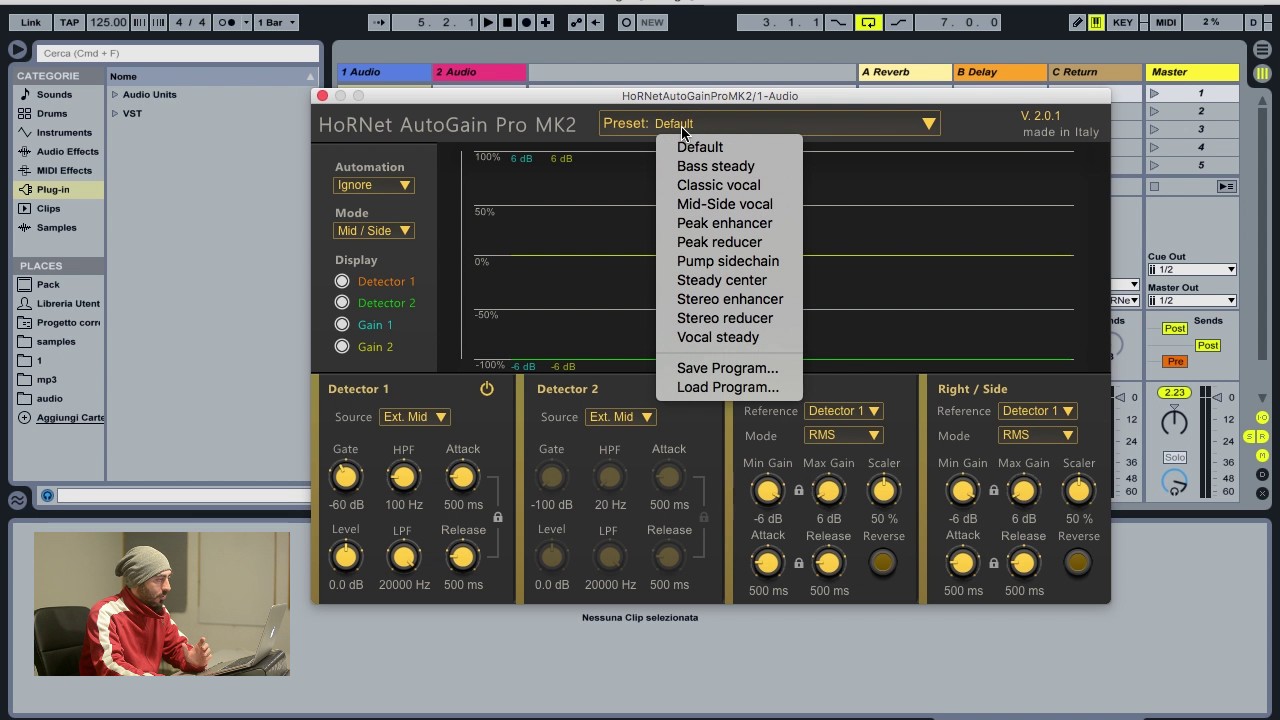Toggle draw mode pencil icon
The image size is (1280, 720).
[1077, 22]
